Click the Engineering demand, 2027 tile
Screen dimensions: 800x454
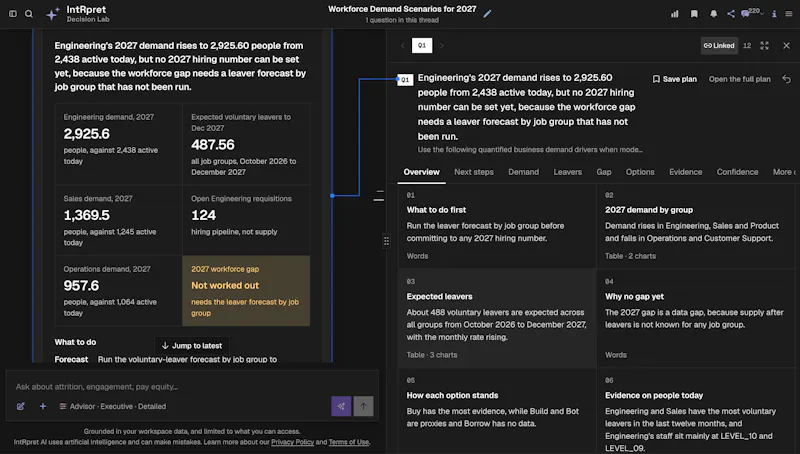click(x=118, y=144)
